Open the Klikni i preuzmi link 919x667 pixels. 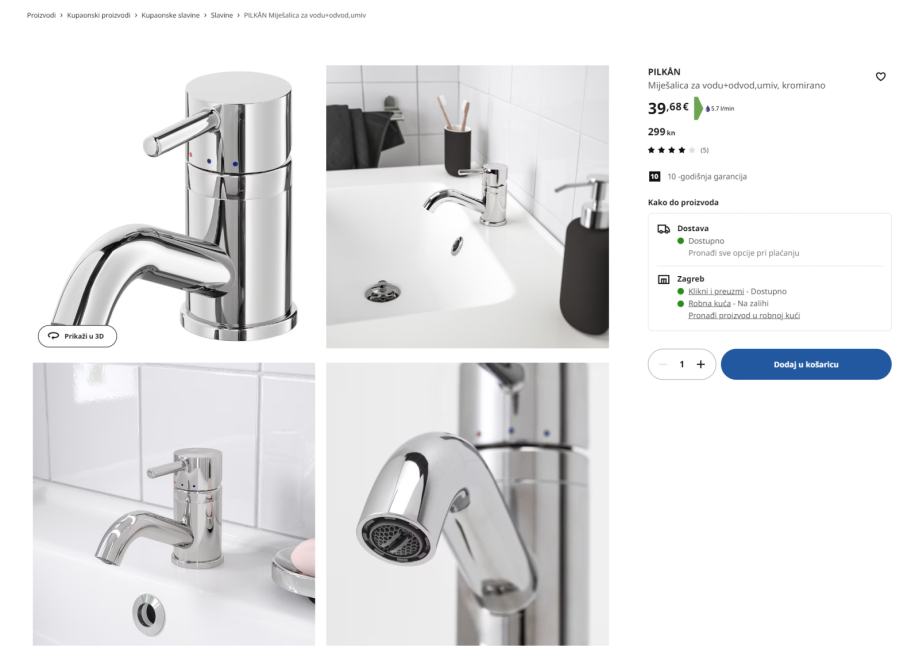(x=716, y=291)
